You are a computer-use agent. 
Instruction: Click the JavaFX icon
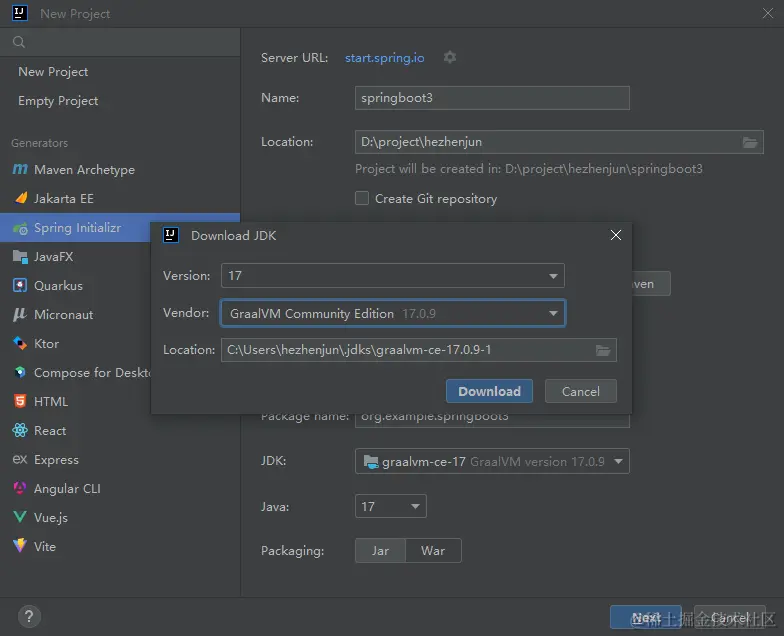(20, 256)
